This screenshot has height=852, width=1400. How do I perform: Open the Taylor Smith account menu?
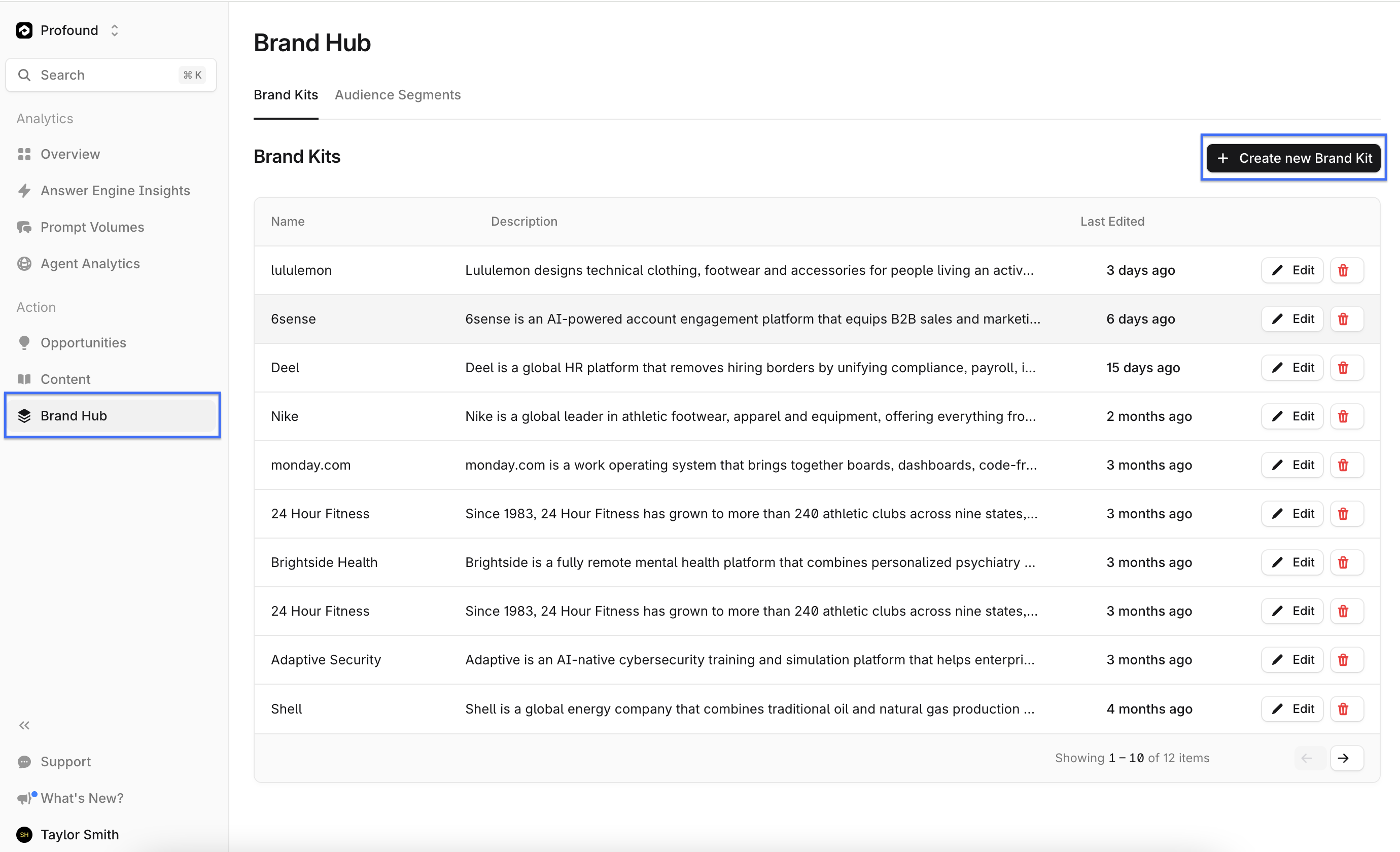click(x=67, y=834)
